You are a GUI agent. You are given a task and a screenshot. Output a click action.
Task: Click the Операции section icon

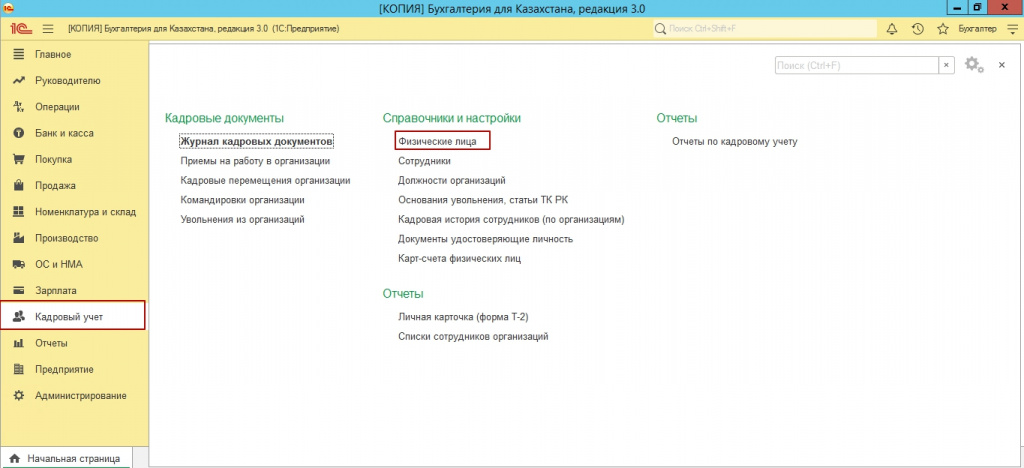(x=19, y=107)
